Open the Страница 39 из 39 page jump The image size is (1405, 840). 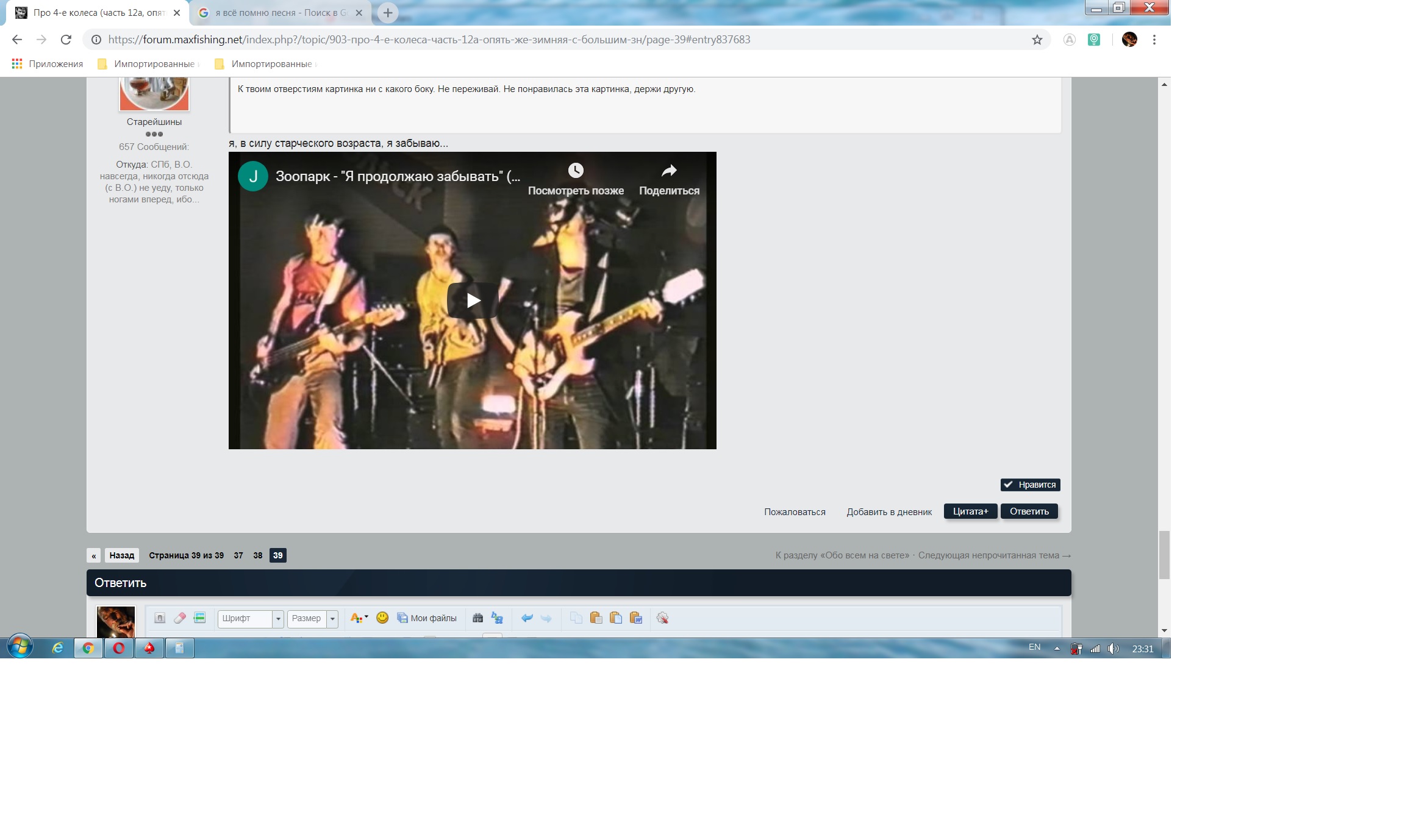click(186, 555)
